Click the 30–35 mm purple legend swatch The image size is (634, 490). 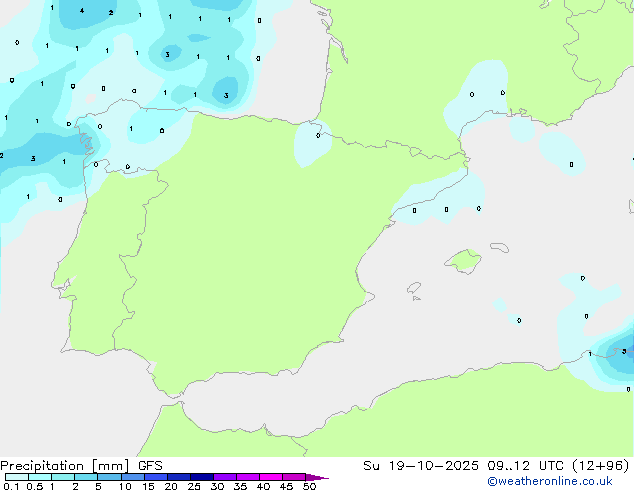[225, 477]
